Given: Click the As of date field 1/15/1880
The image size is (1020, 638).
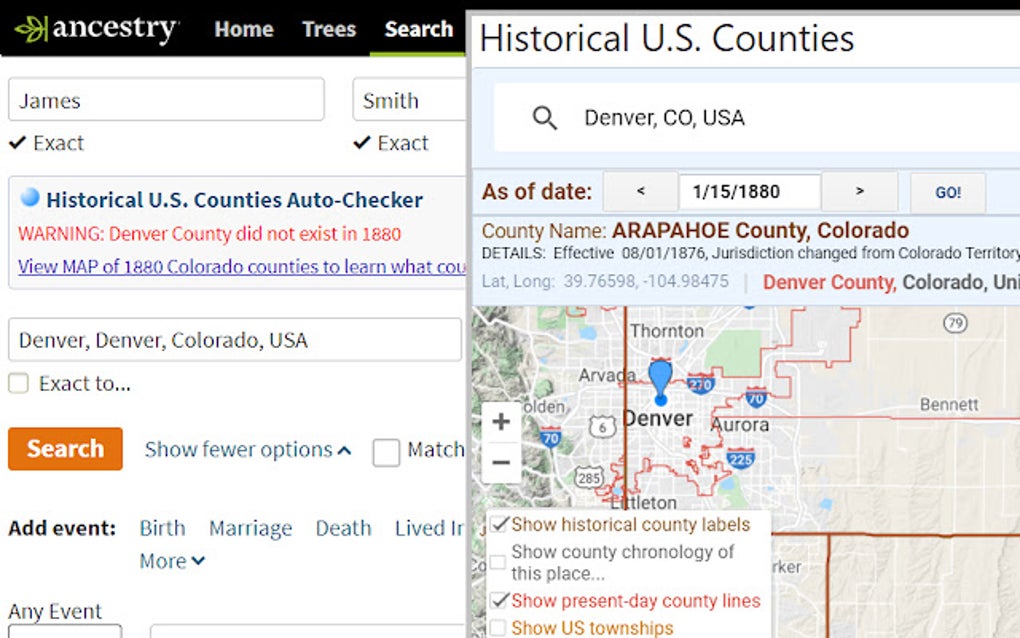Looking at the screenshot, I should pyautogui.click(x=749, y=191).
